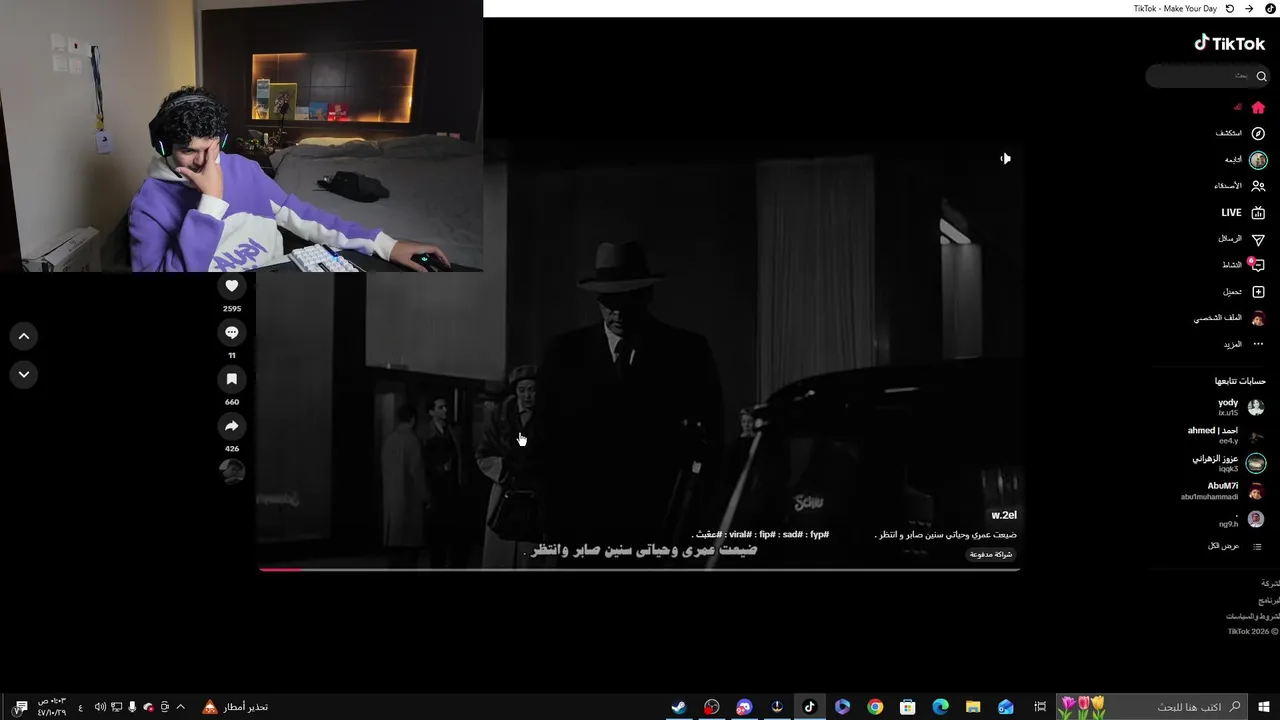The image size is (1280, 720).
Task: Open the creator's avatar below share button
Action: click(232, 471)
